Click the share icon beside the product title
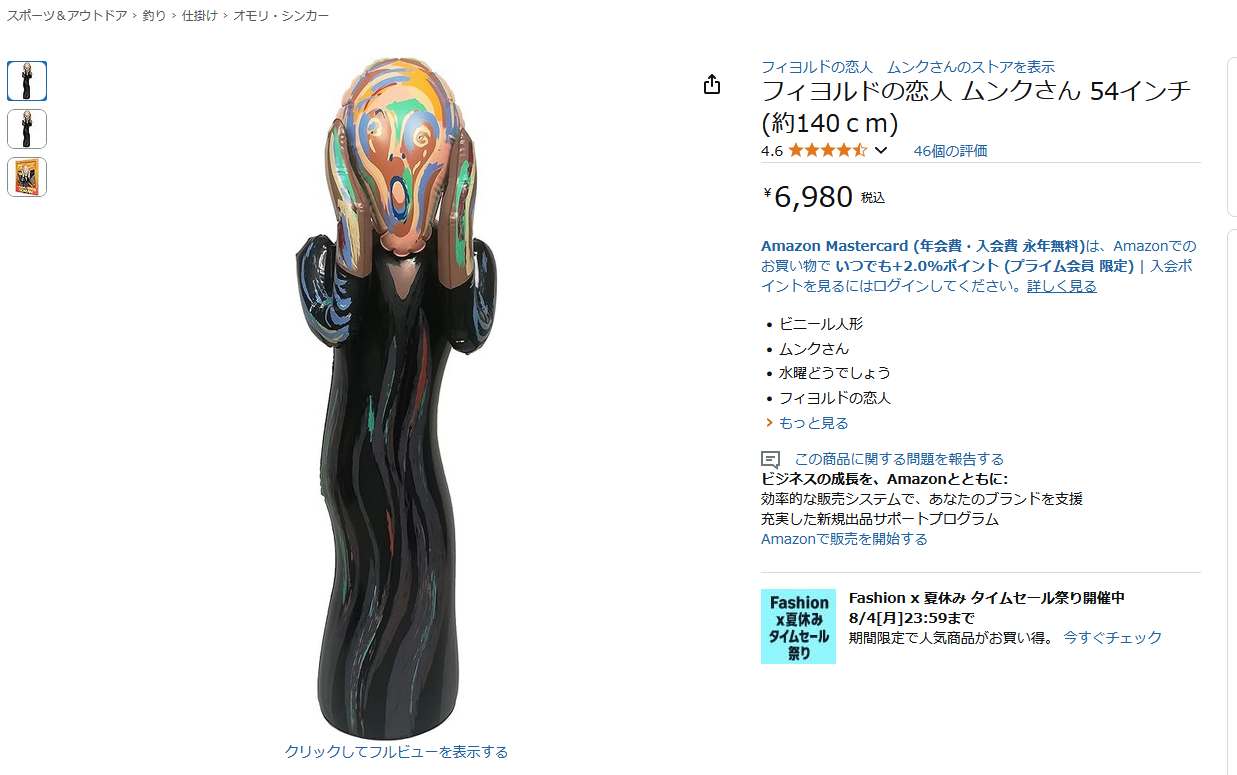Screen dimensions: 1237x775 (712, 84)
